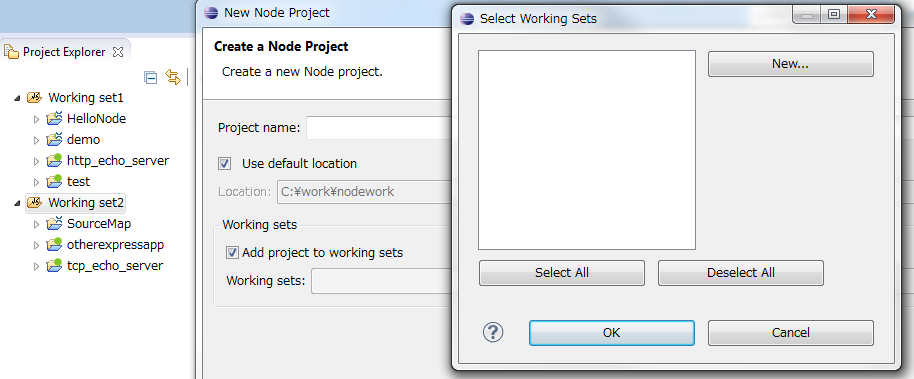Uncheck Use default location
The height and width of the screenshot is (379, 914).
[224, 163]
